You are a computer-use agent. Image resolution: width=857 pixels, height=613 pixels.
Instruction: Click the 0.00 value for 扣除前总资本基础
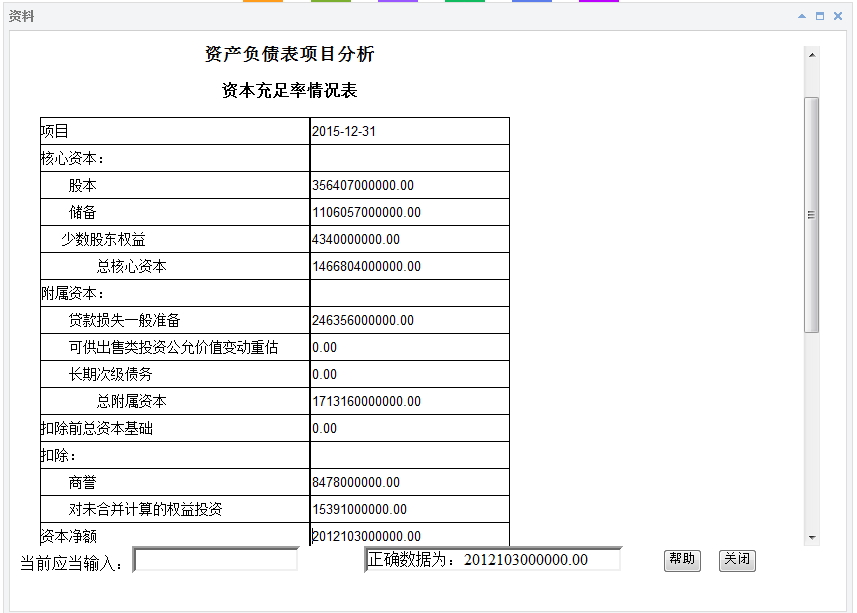(325, 428)
